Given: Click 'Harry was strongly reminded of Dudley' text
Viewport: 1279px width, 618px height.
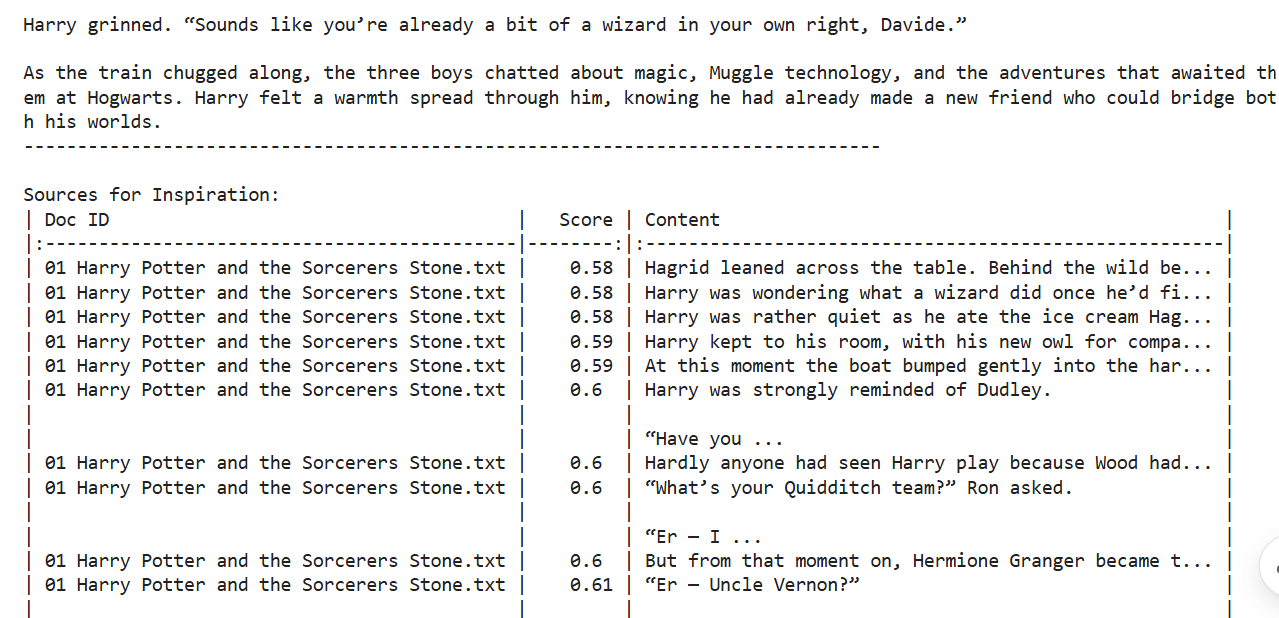Looking at the screenshot, I should click(847, 390).
